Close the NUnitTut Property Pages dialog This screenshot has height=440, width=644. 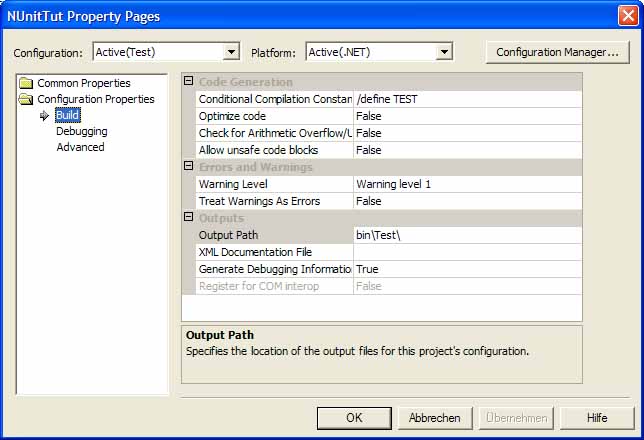point(628,16)
